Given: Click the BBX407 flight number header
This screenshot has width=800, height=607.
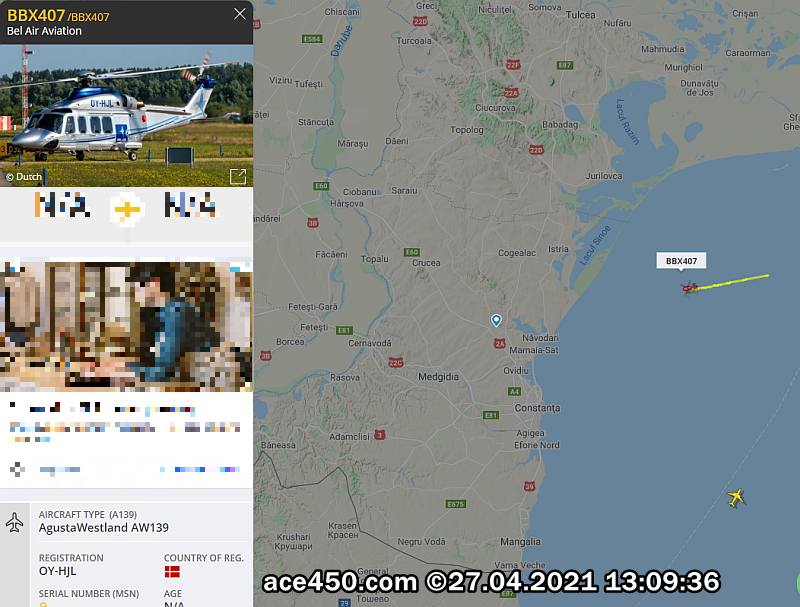Looking at the screenshot, I should 36,15.
